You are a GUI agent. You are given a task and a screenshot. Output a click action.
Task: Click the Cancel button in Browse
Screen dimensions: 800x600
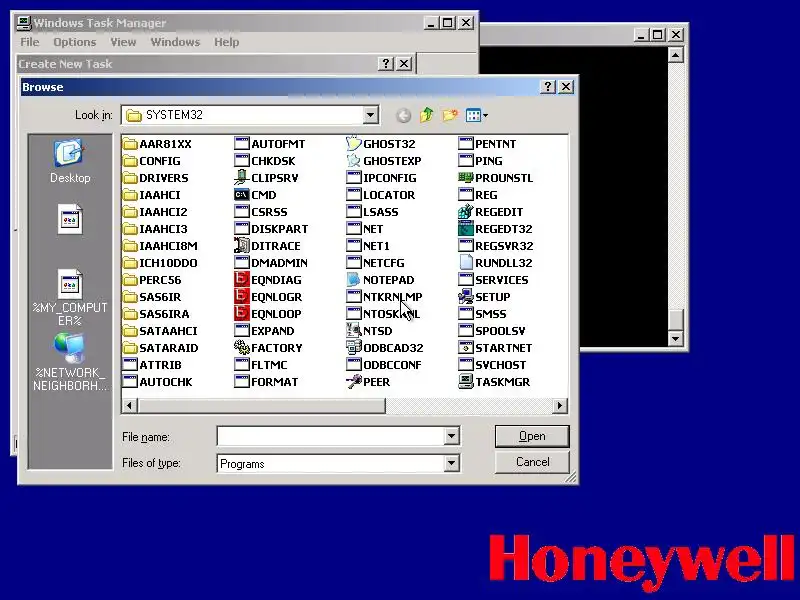(532, 462)
